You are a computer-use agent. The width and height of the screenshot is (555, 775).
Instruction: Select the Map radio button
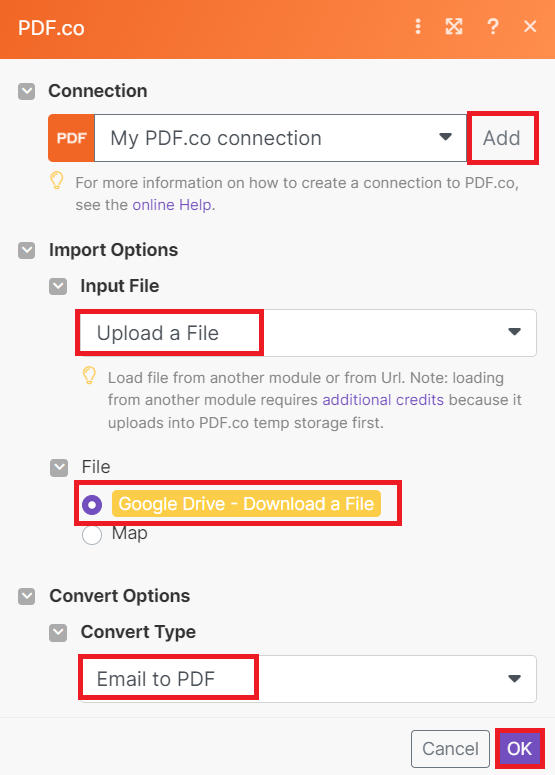[92, 535]
